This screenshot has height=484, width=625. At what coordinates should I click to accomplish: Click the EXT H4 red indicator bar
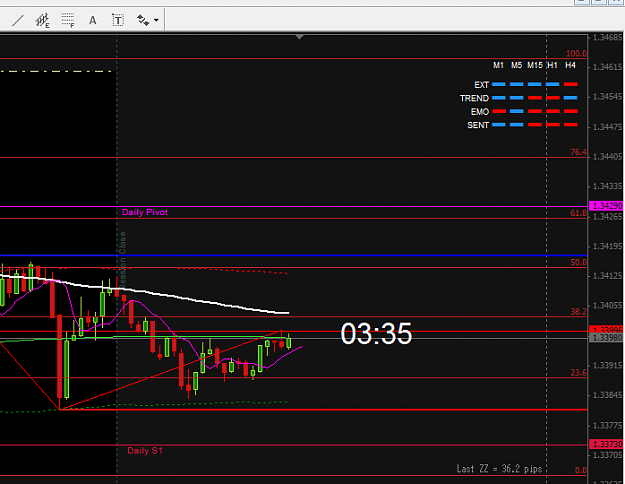(571, 85)
